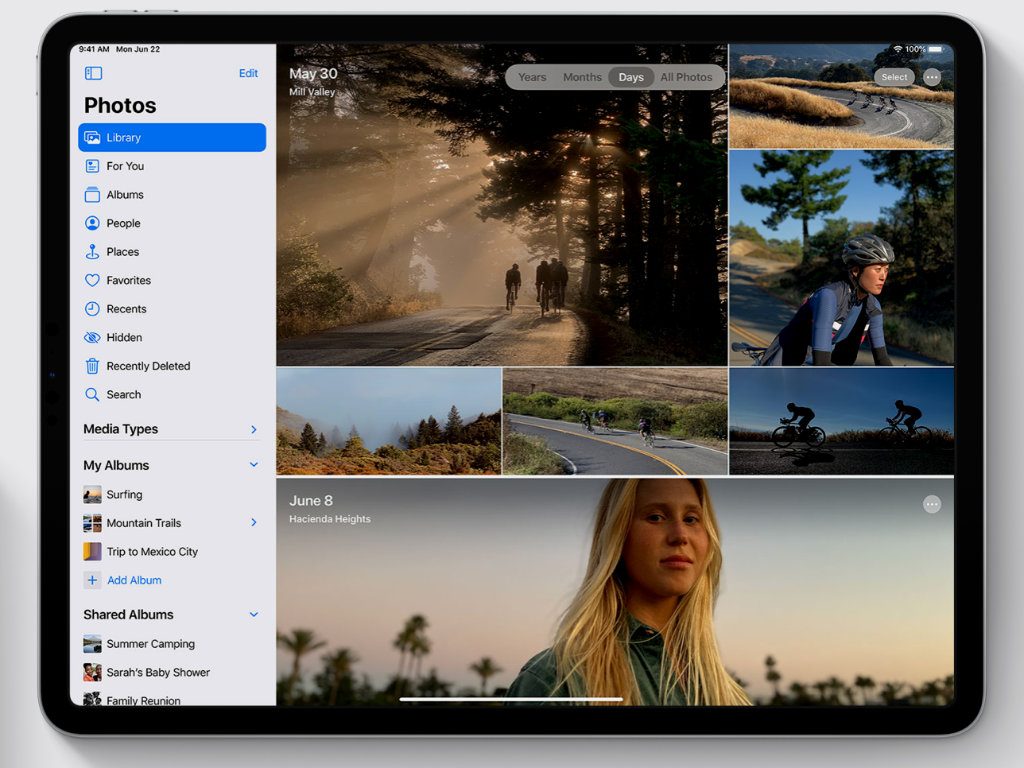
Task: Open the For You section
Action: click(125, 166)
